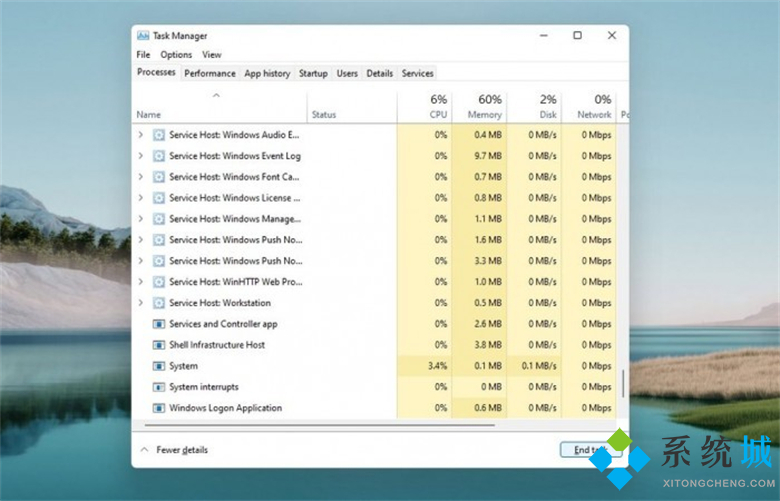Click the 0.4 MB memory value
The height and width of the screenshot is (501, 780).
[x=488, y=135]
